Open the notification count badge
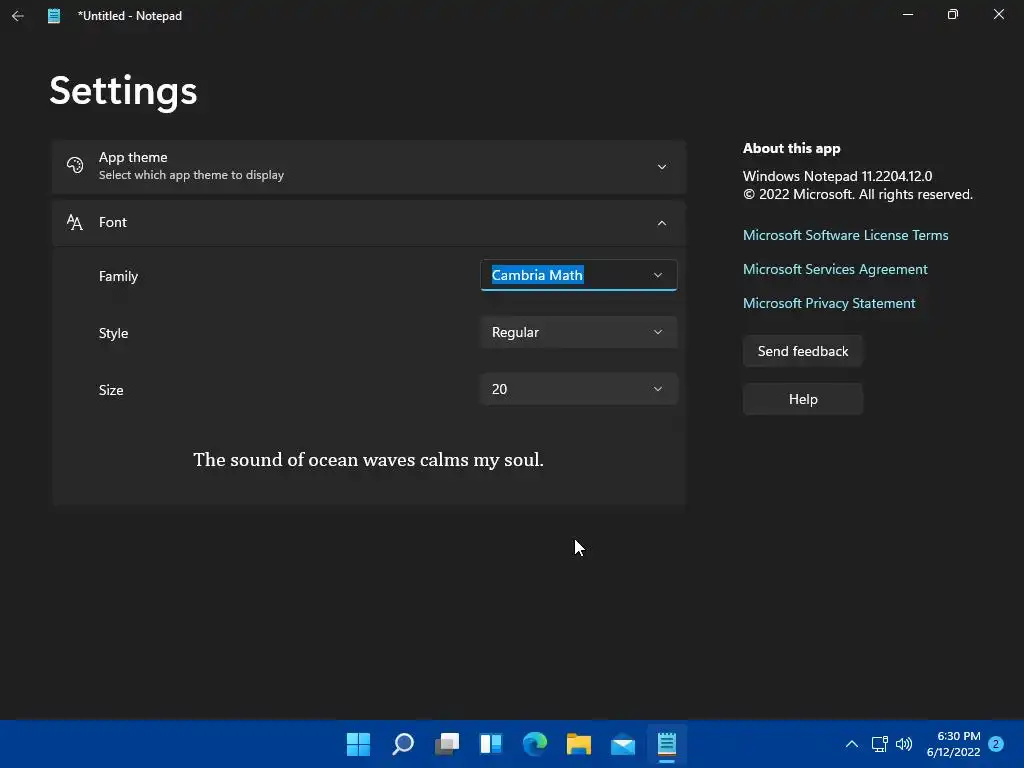 [996, 744]
